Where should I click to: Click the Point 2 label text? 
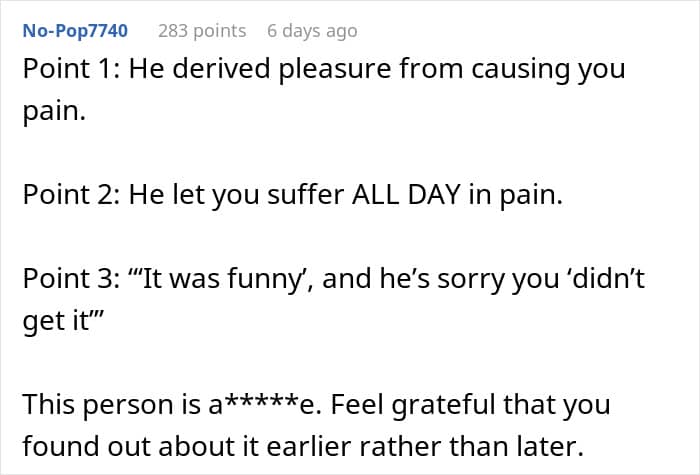tap(71, 195)
